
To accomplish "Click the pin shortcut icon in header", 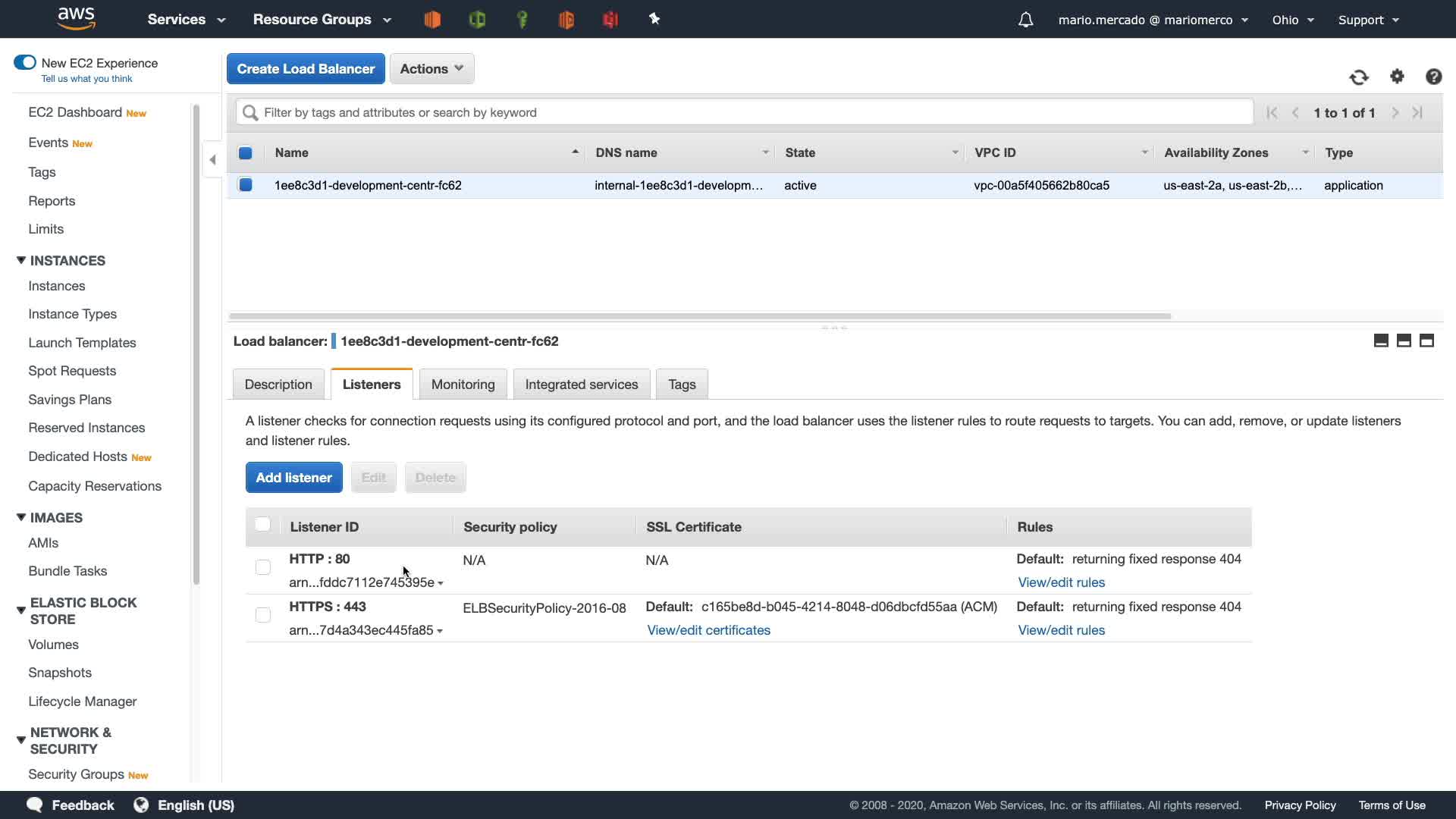I will (x=654, y=20).
